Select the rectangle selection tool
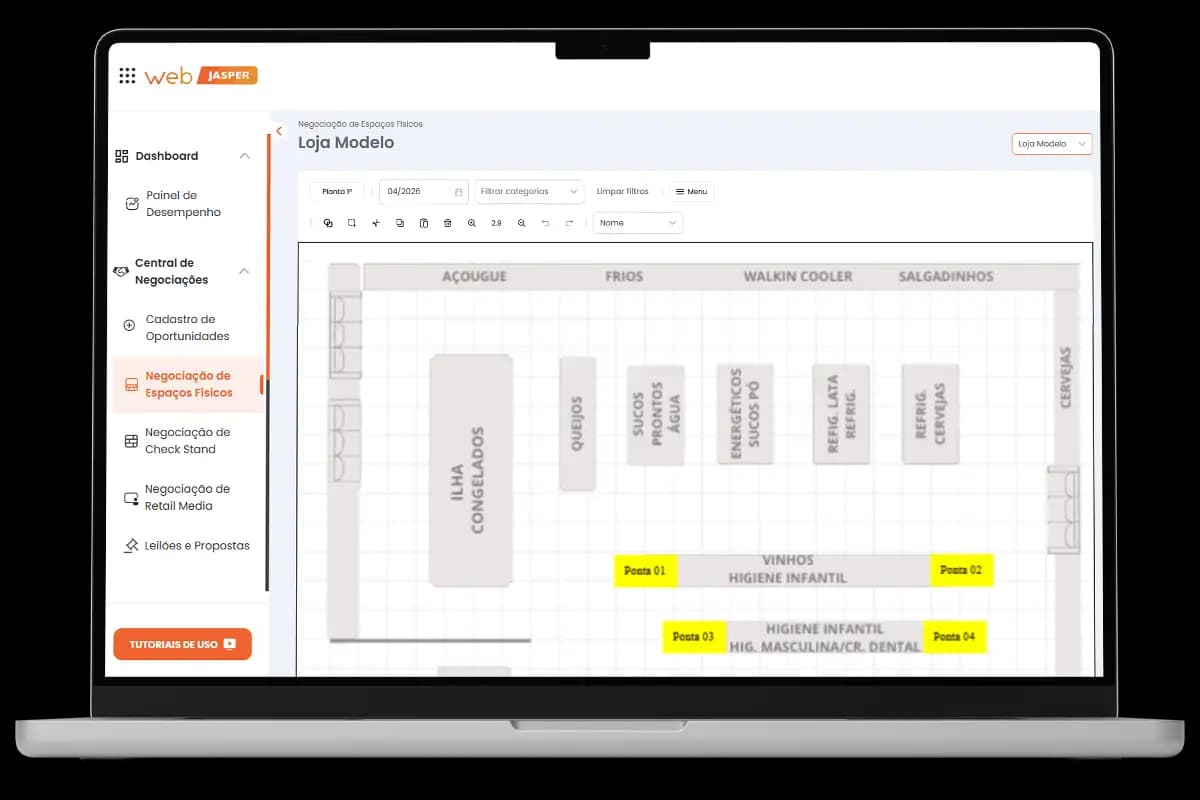This screenshot has width=1200, height=800. point(352,223)
